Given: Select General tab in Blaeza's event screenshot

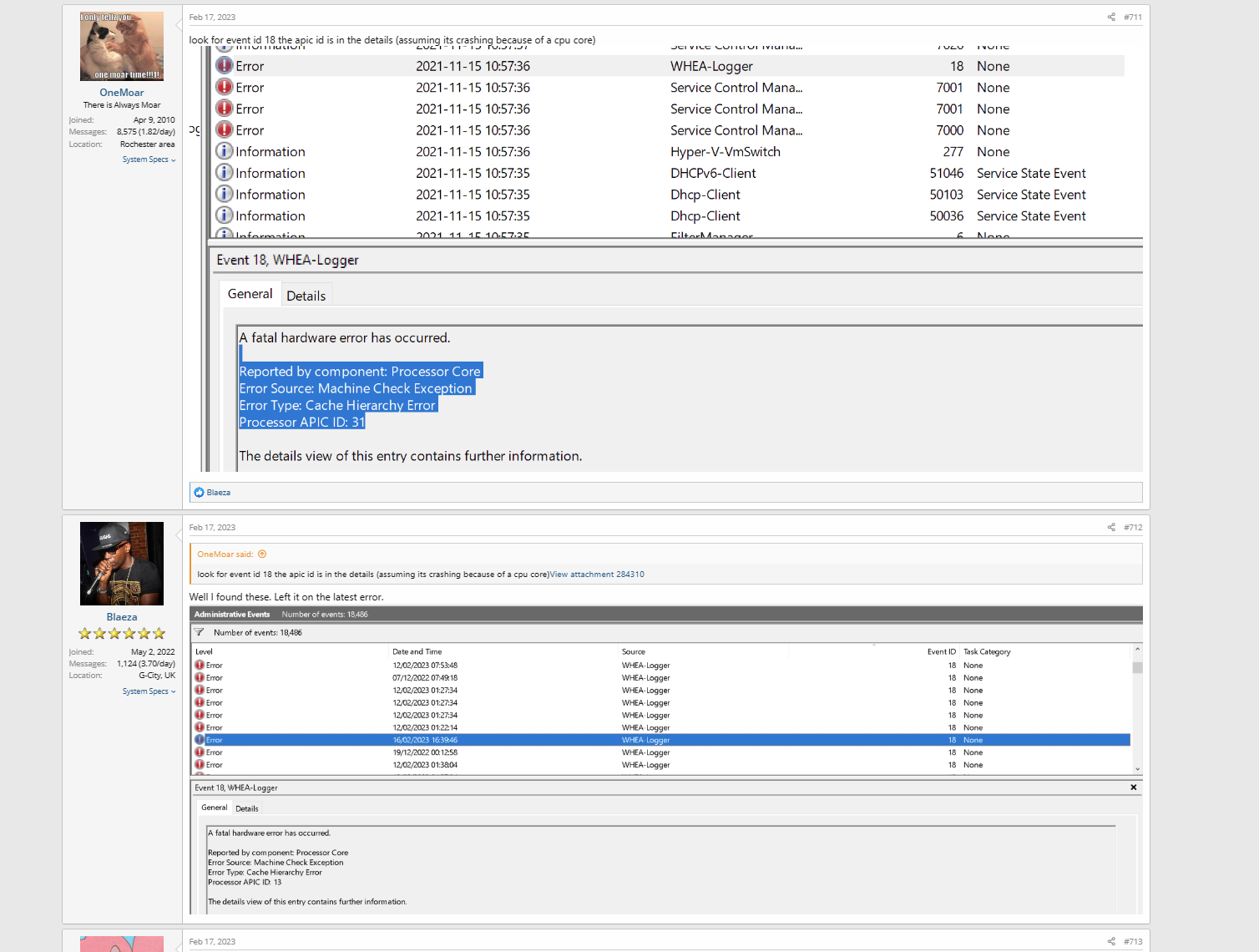Looking at the screenshot, I should (x=214, y=808).
